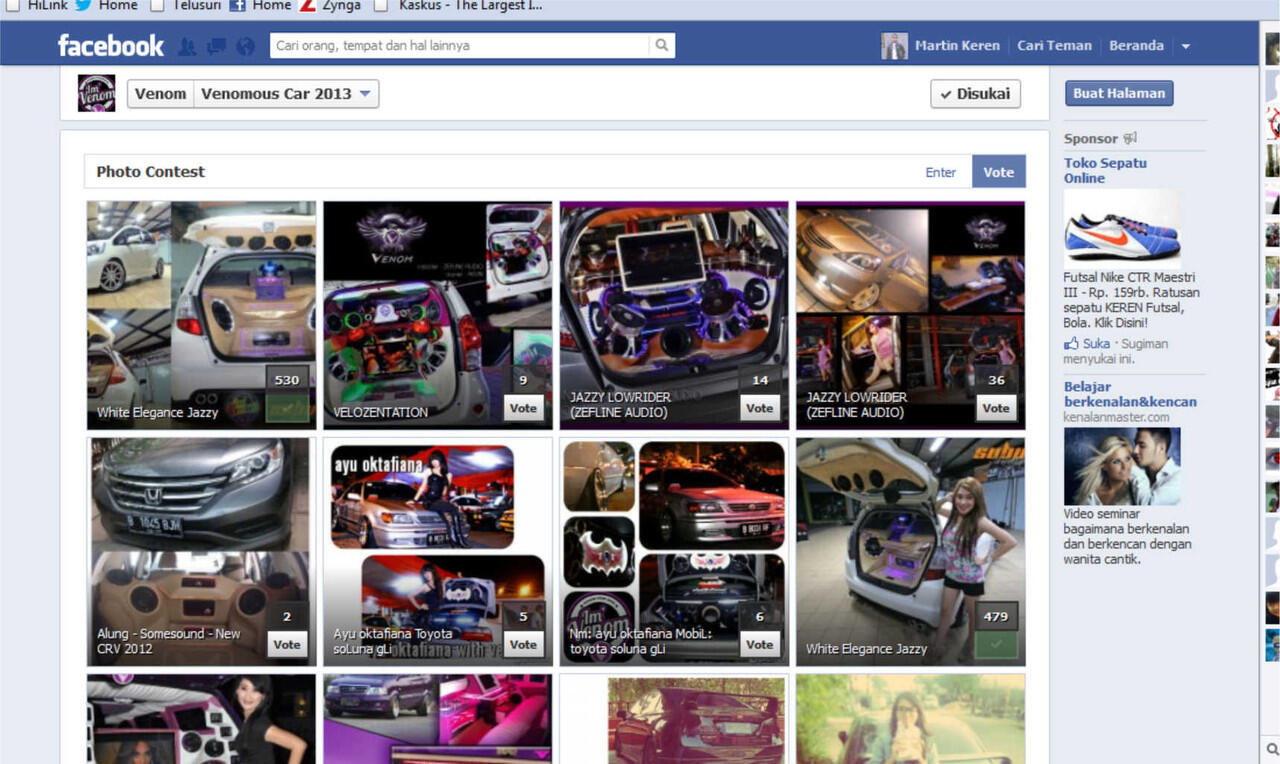Viewport: 1280px width, 764px height.
Task: Vote for VELOZENTATION entry
Action: (523, 408)
